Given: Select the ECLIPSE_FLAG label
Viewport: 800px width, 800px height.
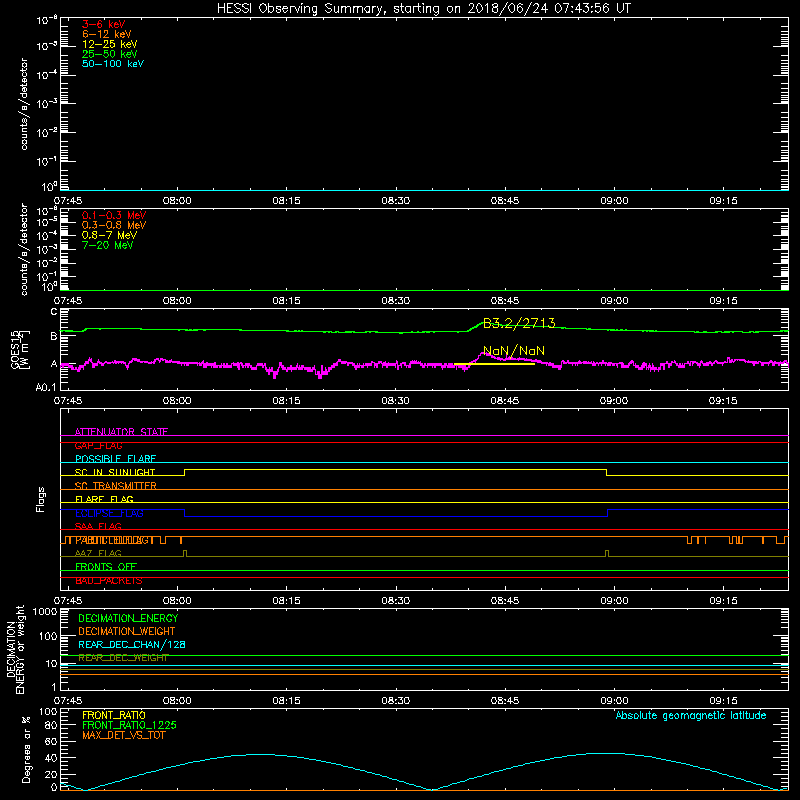Looking at the screenshot, I should pyautogui.click(x=109, y=513).
